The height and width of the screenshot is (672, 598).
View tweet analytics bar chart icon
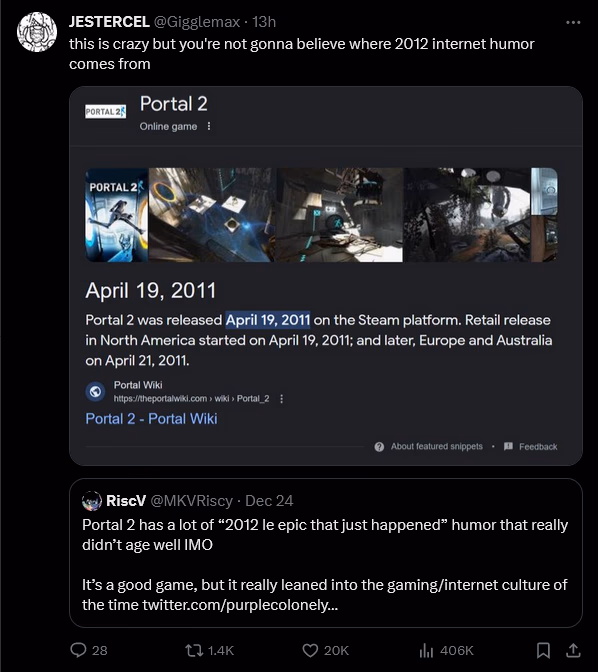click(x=426, y=651)
